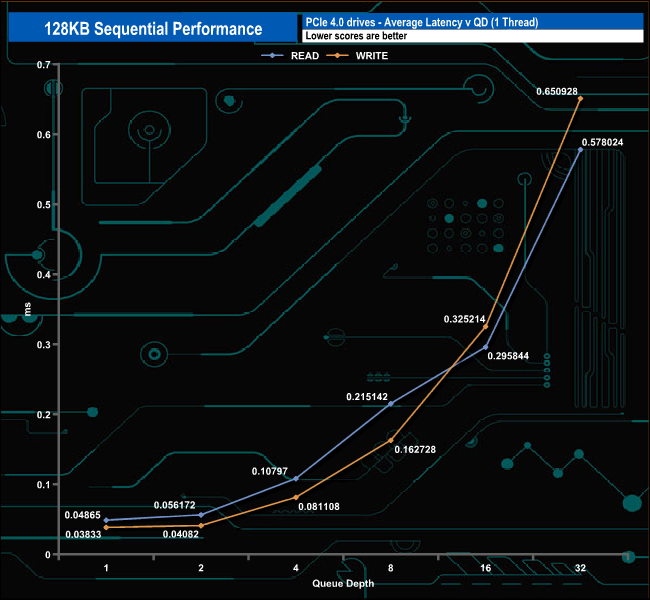Image resolution: width=650 pixels, height=600 pixels.
Task: Click the read data point at queue depth 8
Action: point(390,403)
